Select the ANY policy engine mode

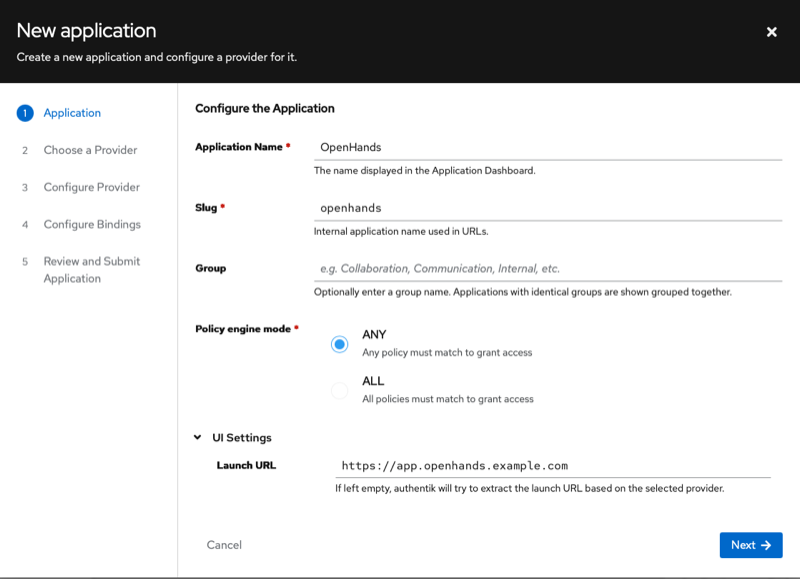click(339, 344)
